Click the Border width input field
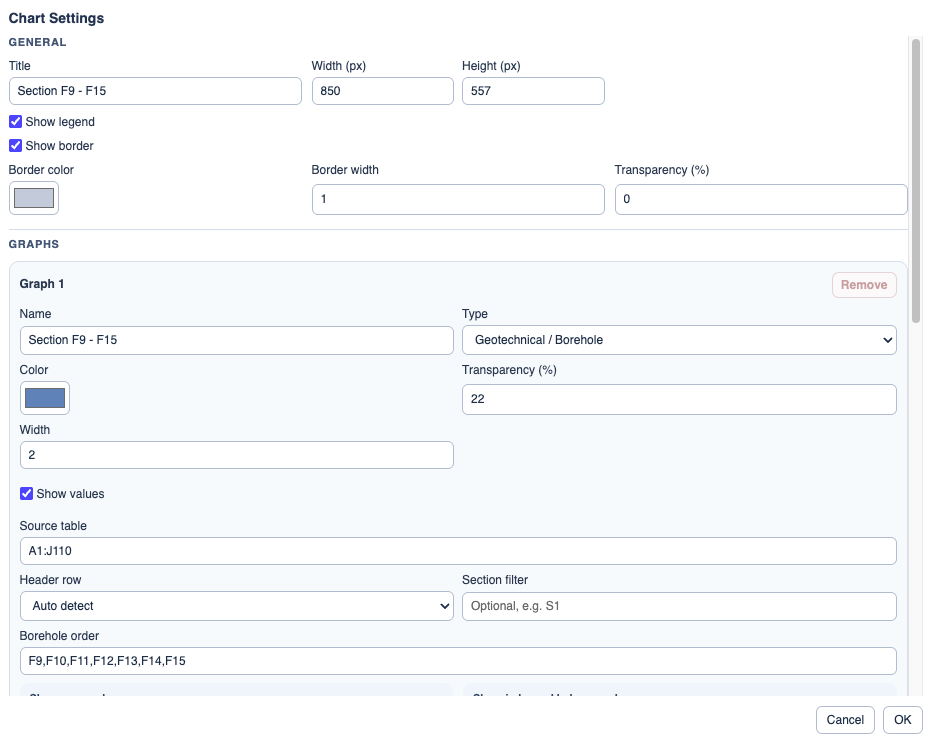This screenshot has height=743, width=931. [458, 199]
